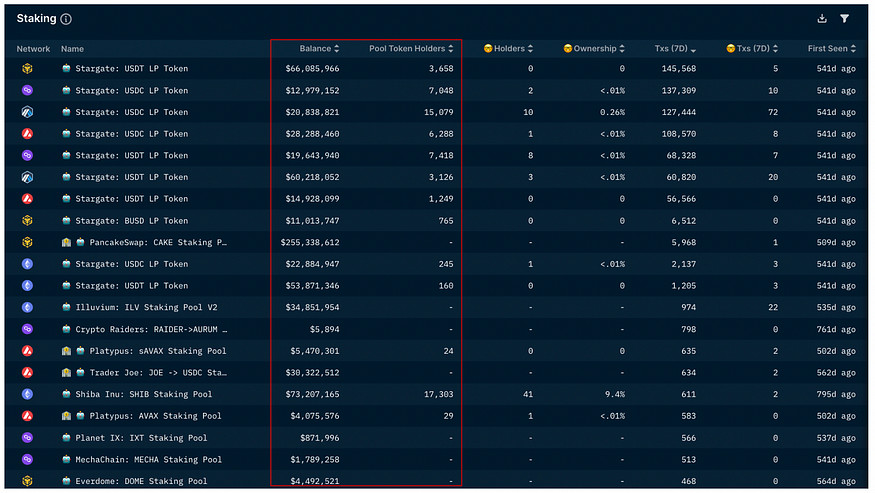Click balance $871,996

[x=319, y=438]
